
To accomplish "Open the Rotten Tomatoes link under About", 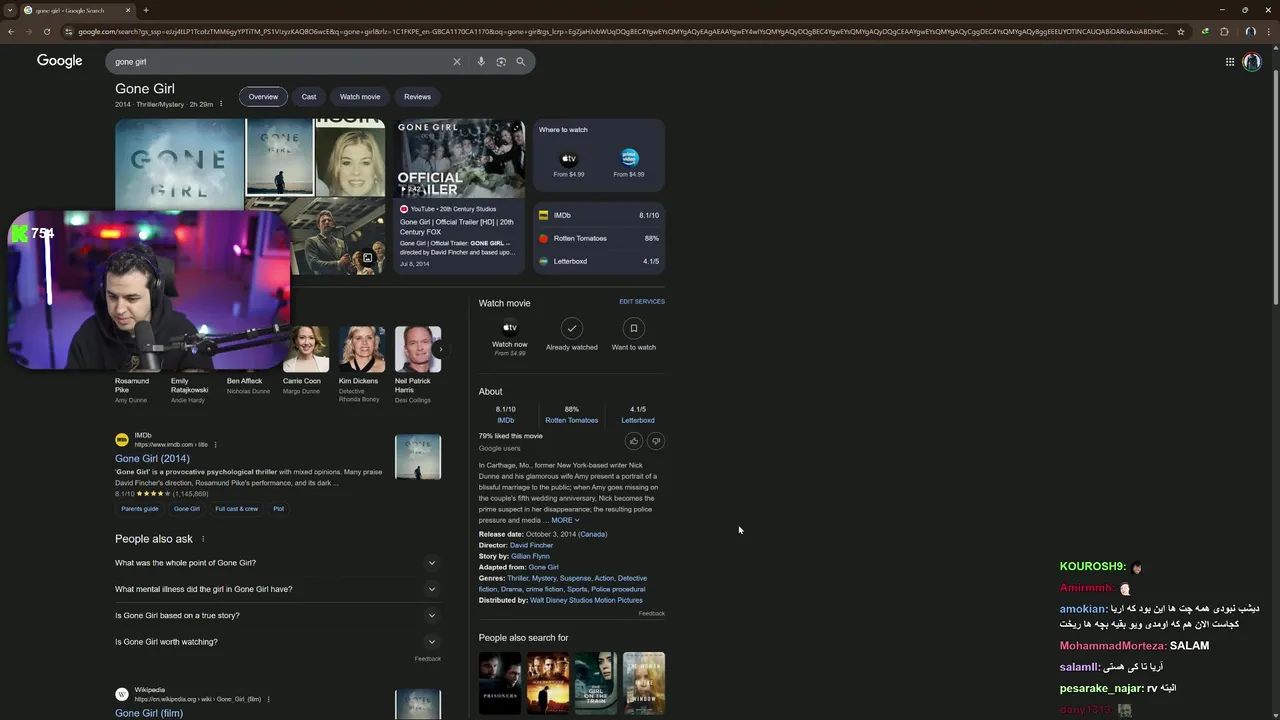I will [x=572, y=420].
